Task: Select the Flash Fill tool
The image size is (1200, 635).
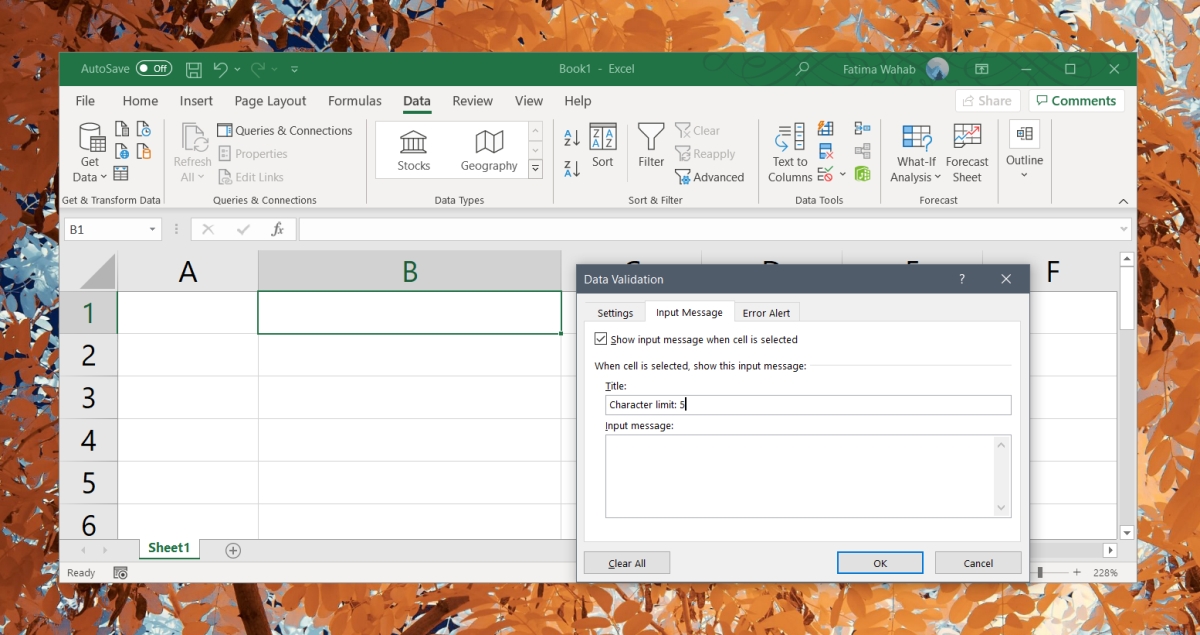Action: coord(825,128)
